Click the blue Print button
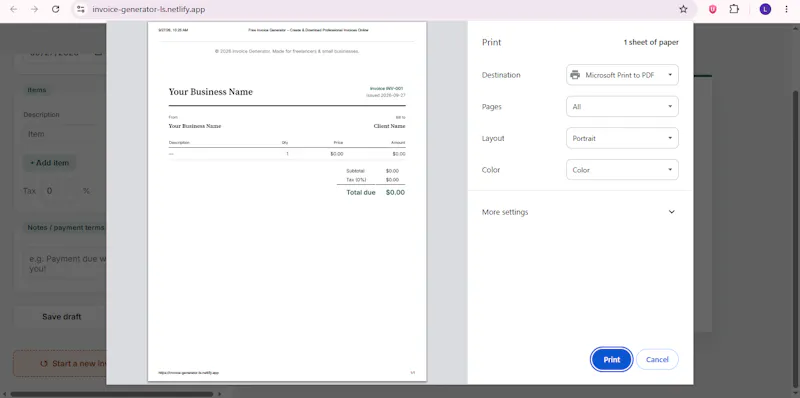800x398 pixels. tap(612, 359)
